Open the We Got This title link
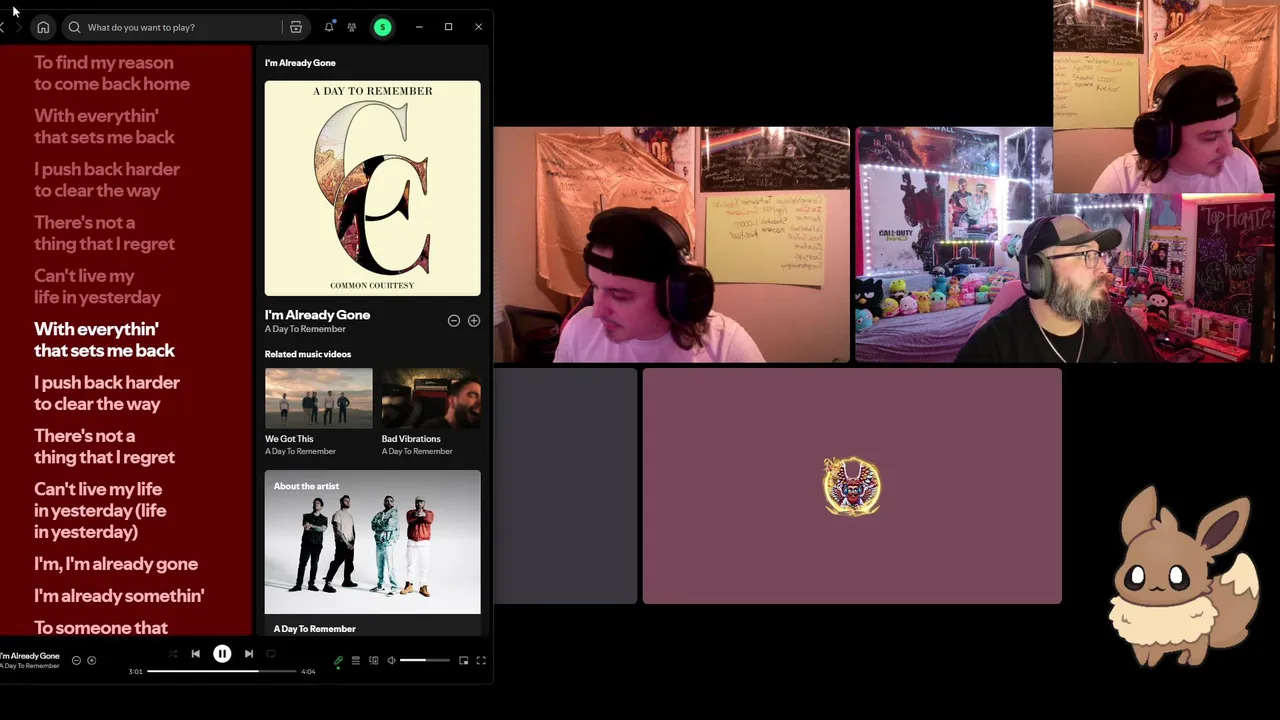The width and height of the screenshot is (1280, 720). (289, 439)
